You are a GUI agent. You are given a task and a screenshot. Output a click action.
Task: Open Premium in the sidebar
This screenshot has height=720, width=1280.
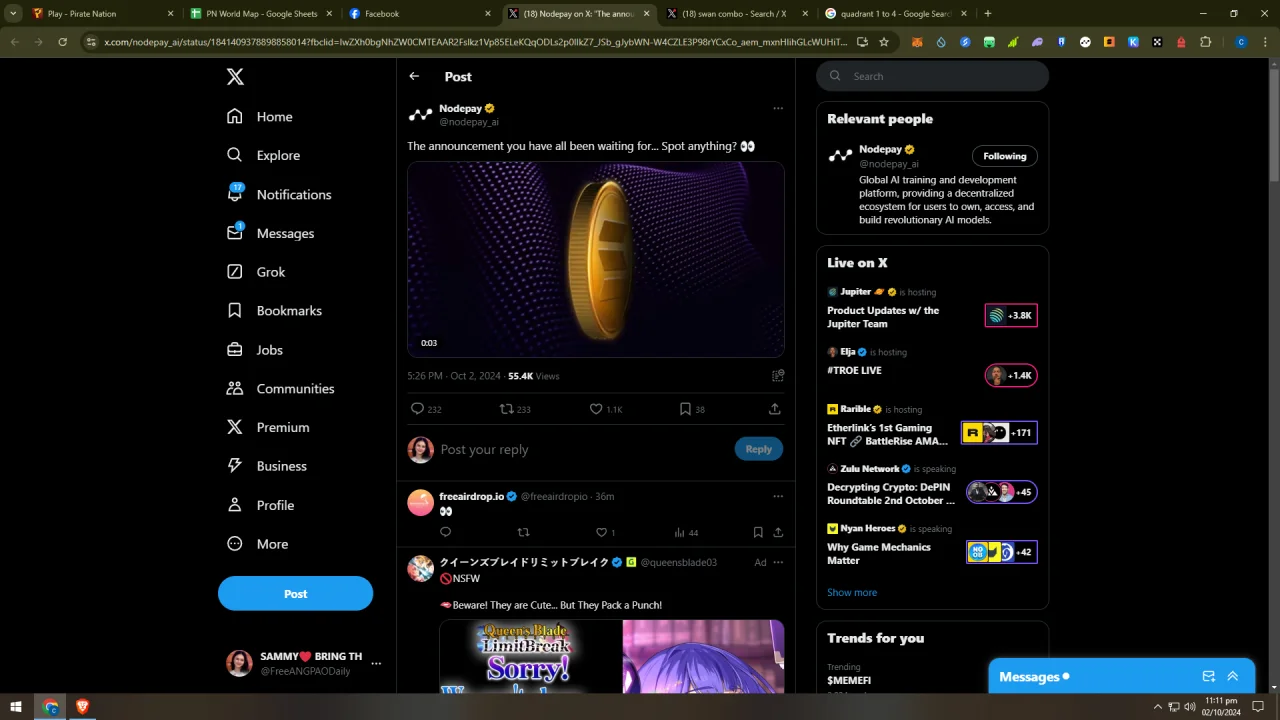pos(268,427)
